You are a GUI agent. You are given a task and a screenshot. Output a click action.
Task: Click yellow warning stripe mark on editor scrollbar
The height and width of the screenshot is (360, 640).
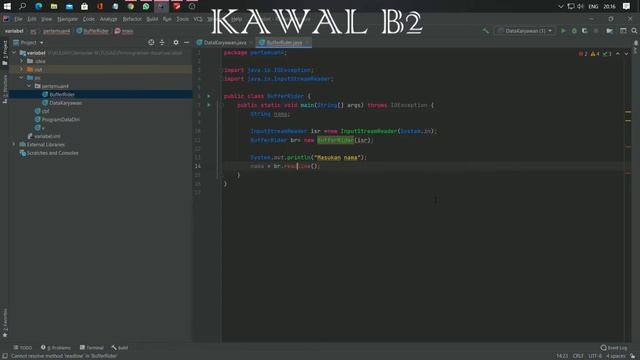coord(628,111)
